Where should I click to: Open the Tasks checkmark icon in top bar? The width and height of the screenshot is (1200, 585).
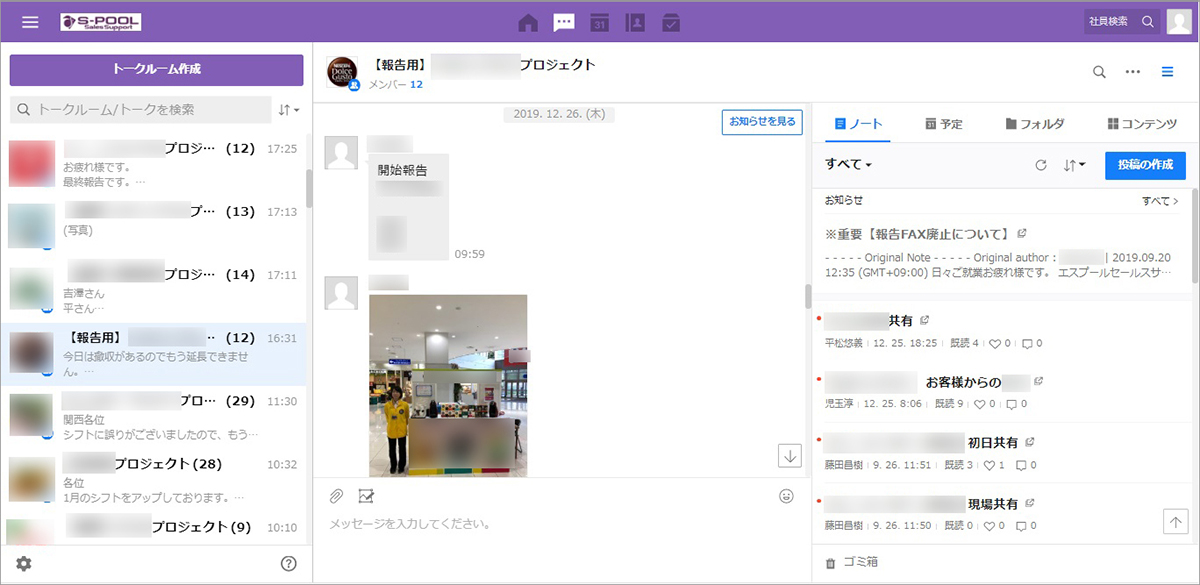pyautogui.click(x=671, y=22)
